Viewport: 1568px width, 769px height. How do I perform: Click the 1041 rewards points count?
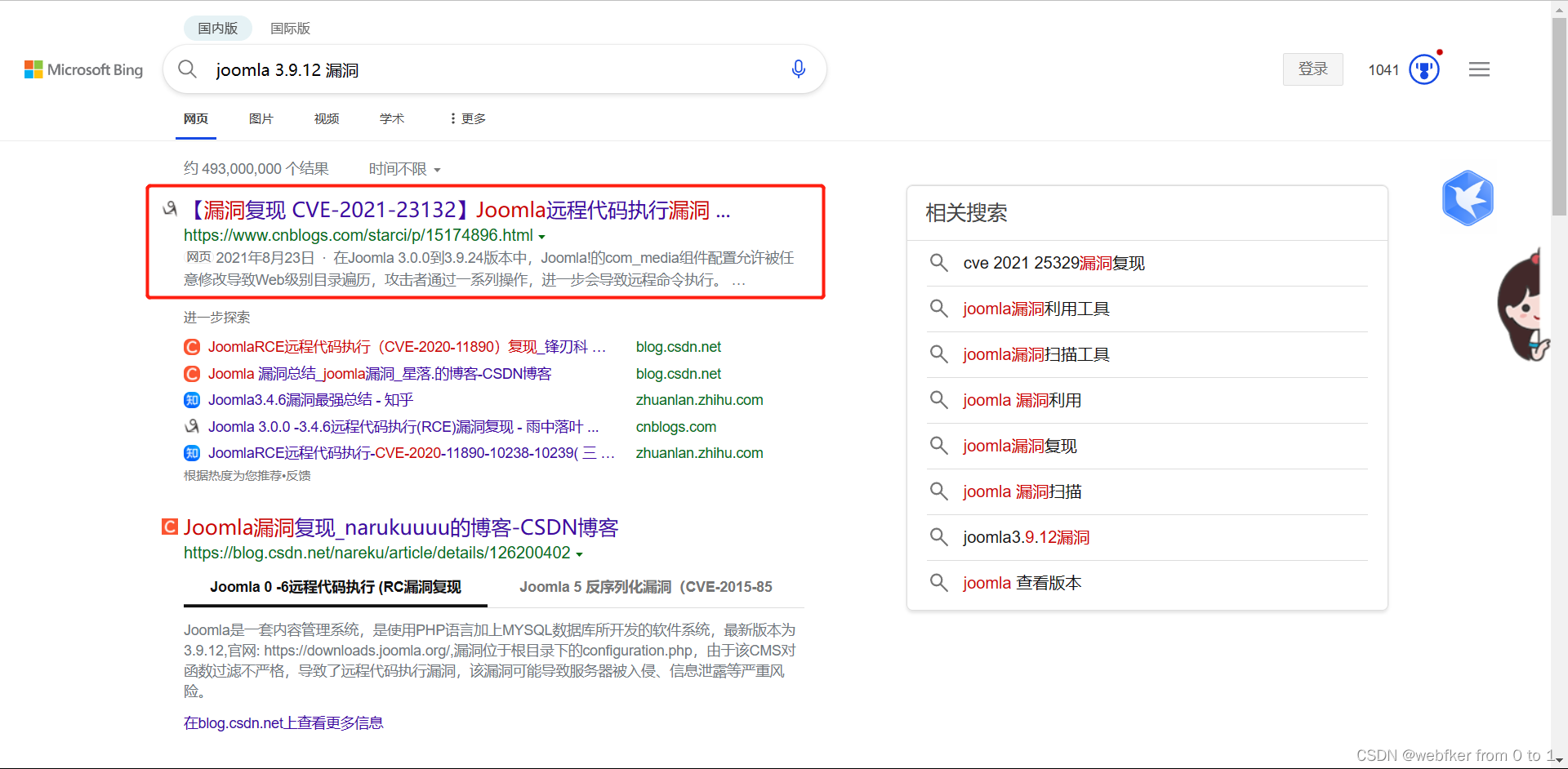(1383, 70)
